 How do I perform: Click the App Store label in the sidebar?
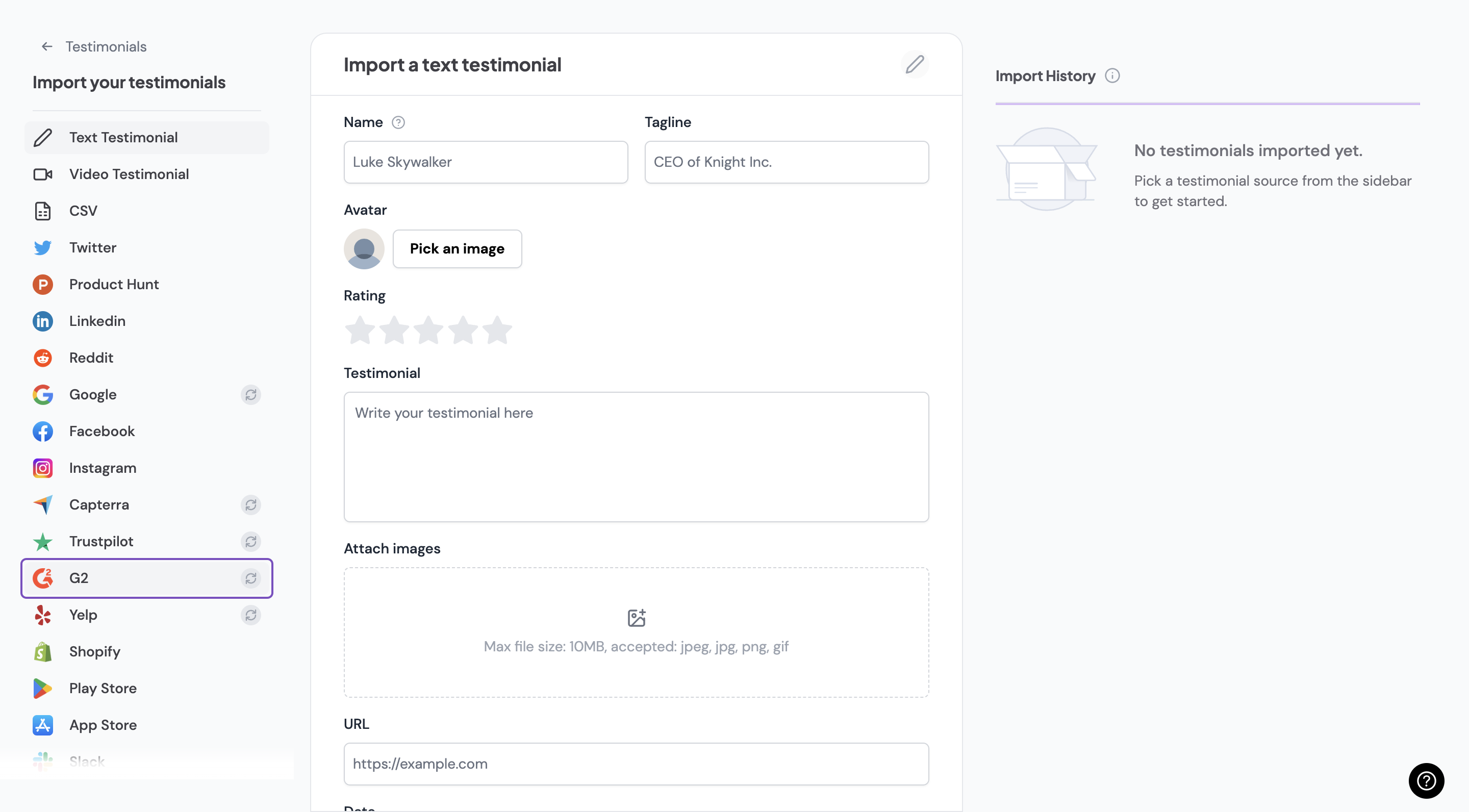point(103,725)
